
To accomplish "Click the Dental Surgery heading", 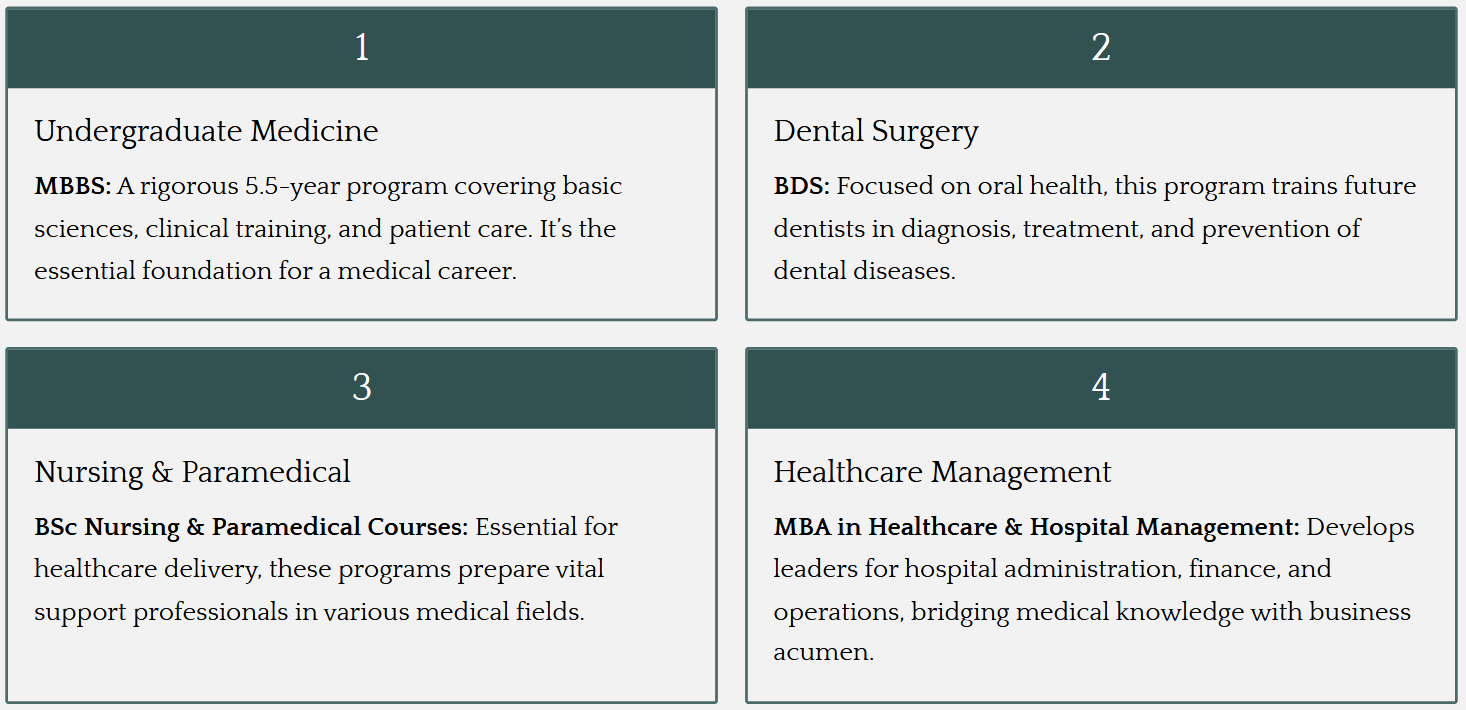I will pos(875,131).
